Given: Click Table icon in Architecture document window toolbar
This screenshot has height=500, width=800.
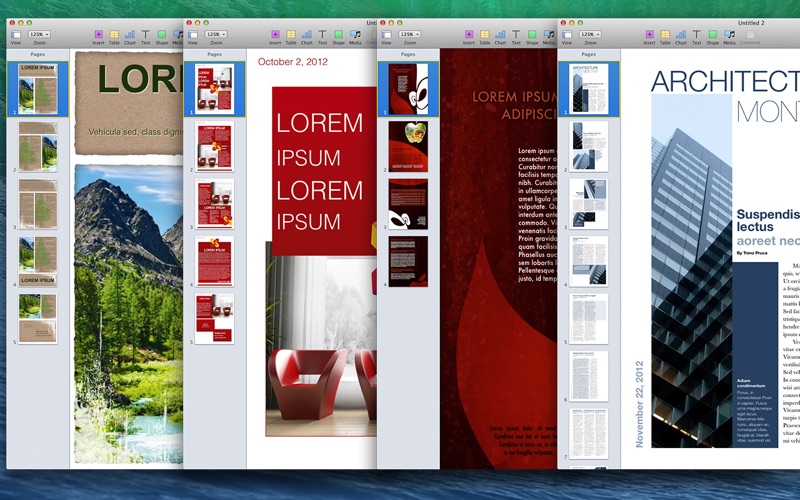Looking at the screenshot, I should 665,36.
